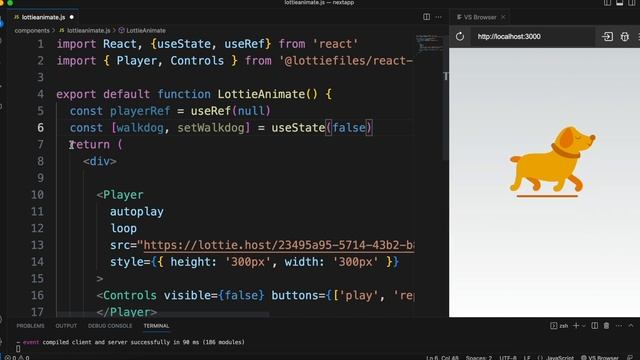Open the browser debug bug icon
Image resolution: width=640 pixels, height=360 pixels.
[624, 36]
